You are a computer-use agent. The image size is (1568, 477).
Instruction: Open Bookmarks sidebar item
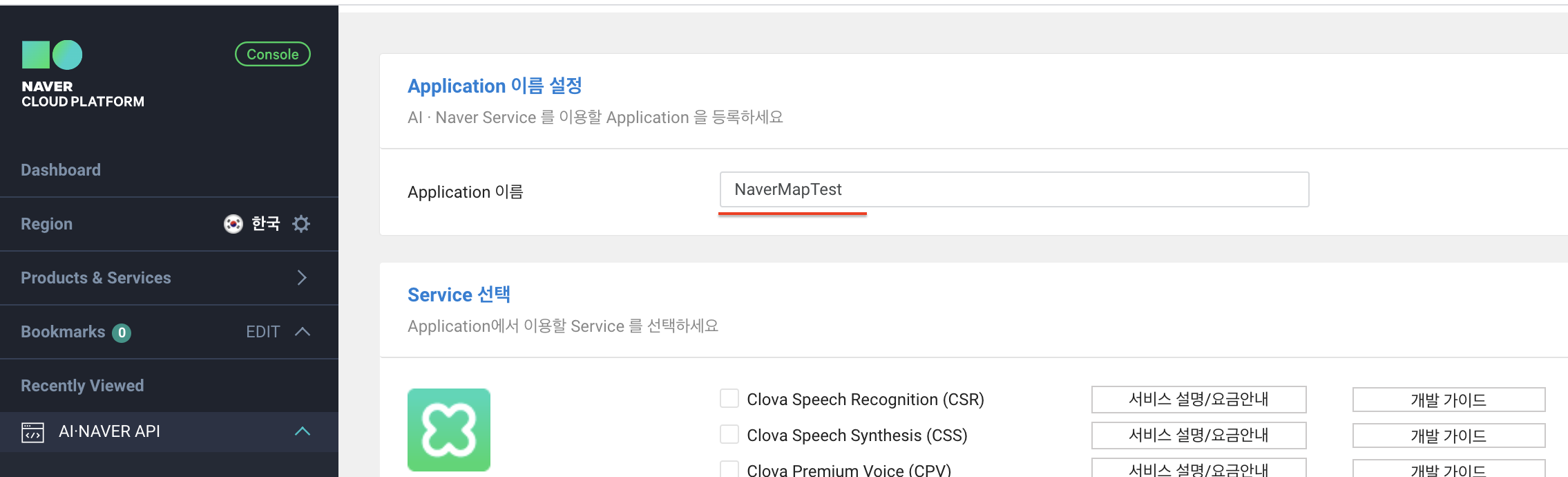coord(63,332)
